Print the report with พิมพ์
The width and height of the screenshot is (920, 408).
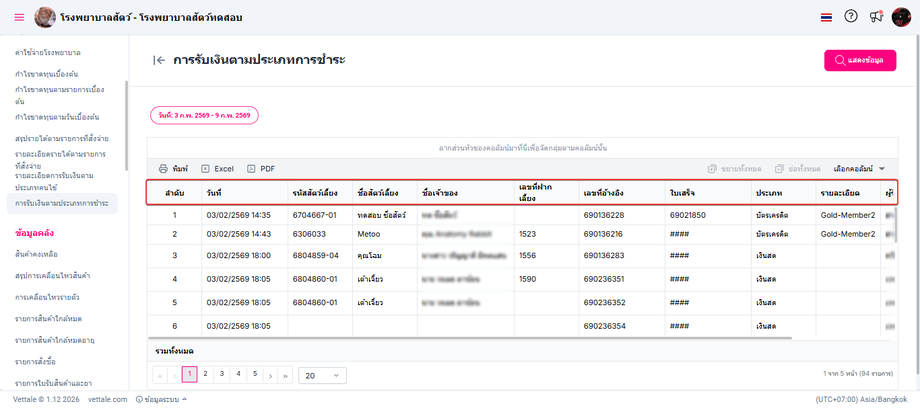click(x=174, y=168)
